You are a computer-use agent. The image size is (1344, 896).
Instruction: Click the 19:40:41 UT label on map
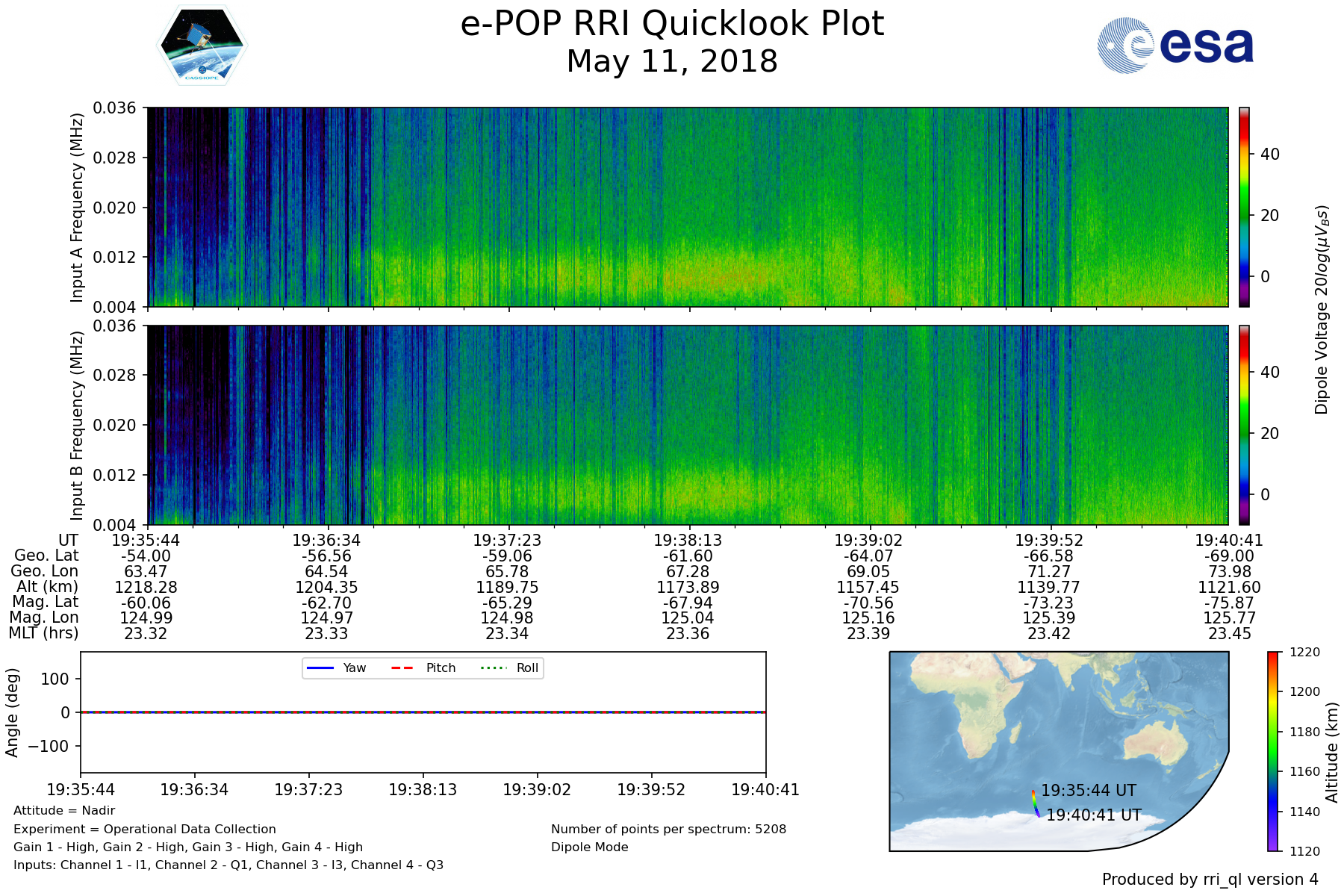pyautogui.click(x=1093, y=815)
